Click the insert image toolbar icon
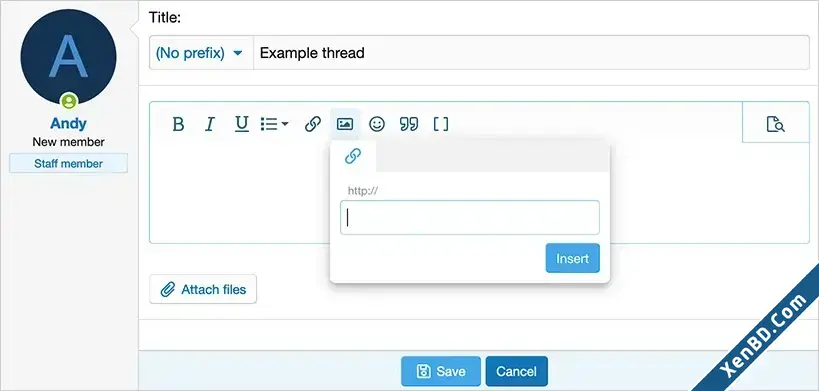The image size is (819, 391). pyautogui.click(x=345, y=124)
